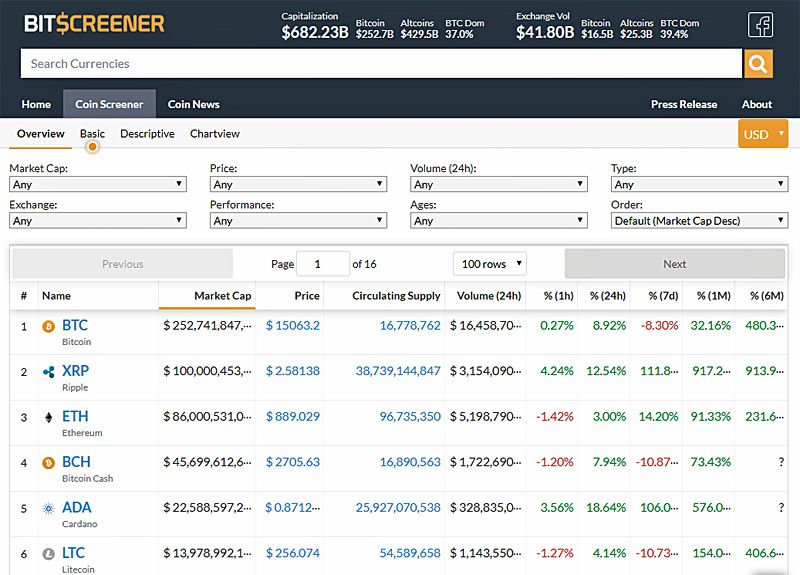Click Bitcoin Cash price $ 2705.63

point(293,462)
